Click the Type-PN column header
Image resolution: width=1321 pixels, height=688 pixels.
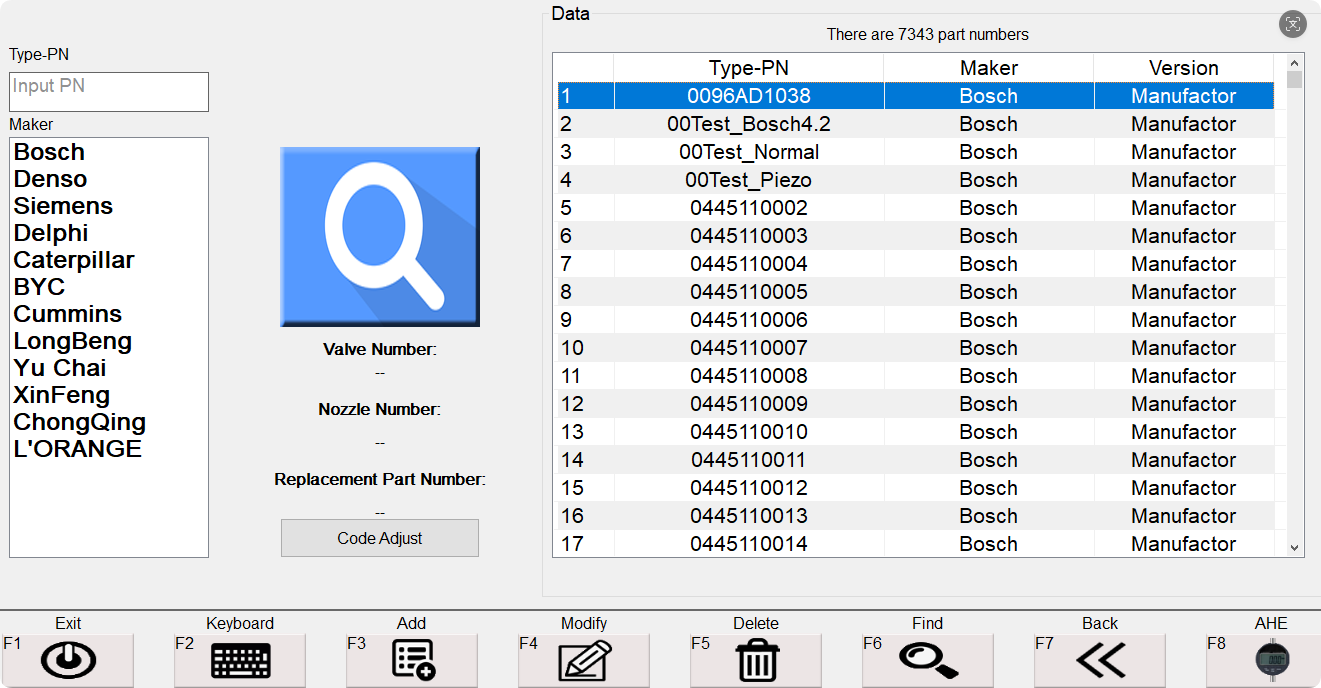[x=748, y=67]
